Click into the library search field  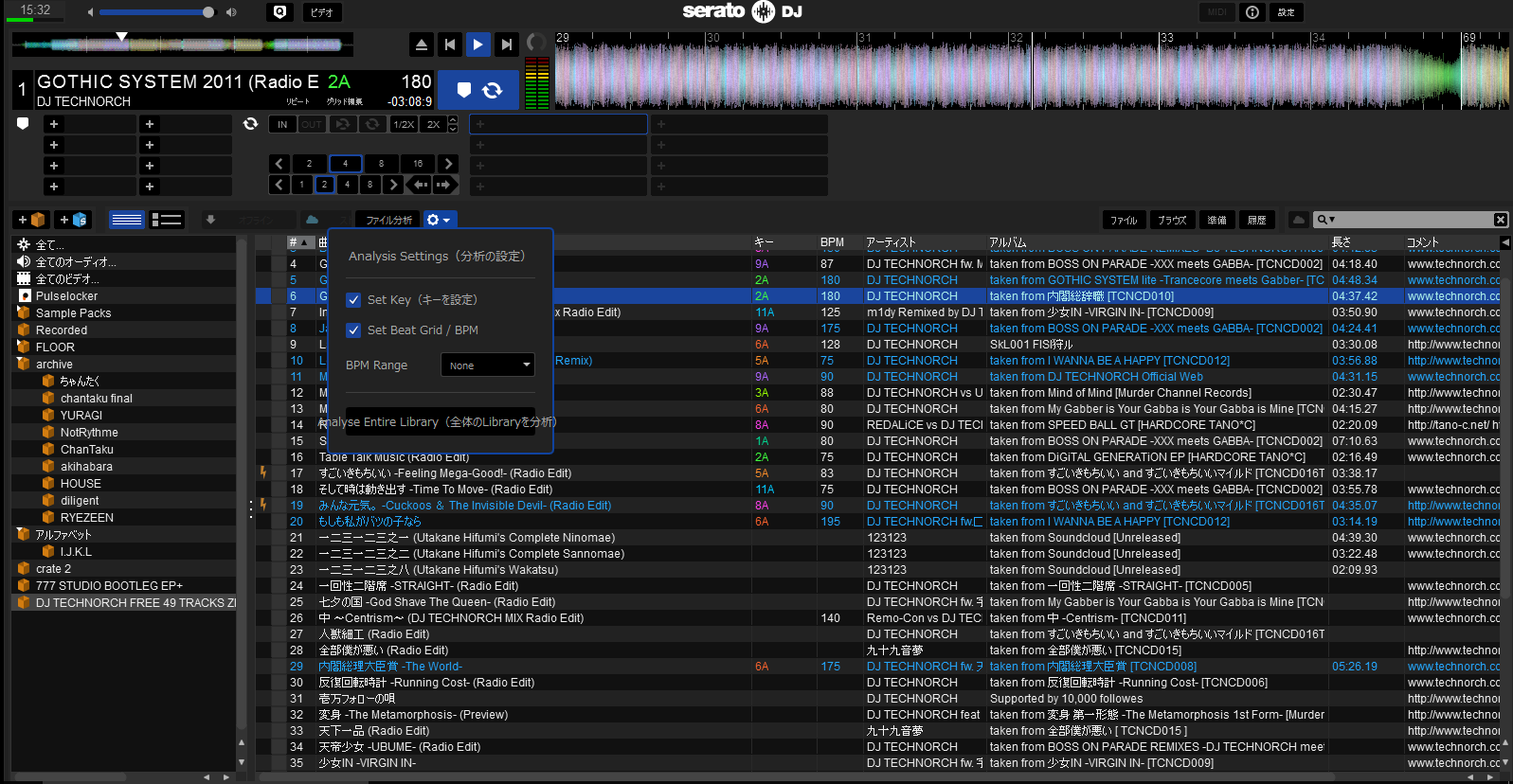1412,220
